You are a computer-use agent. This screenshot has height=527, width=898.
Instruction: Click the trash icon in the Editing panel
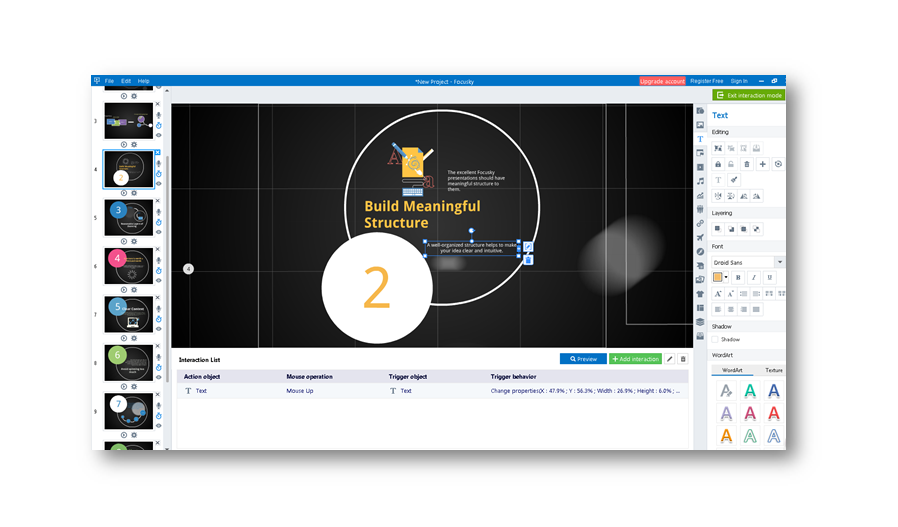coord(746,164)
